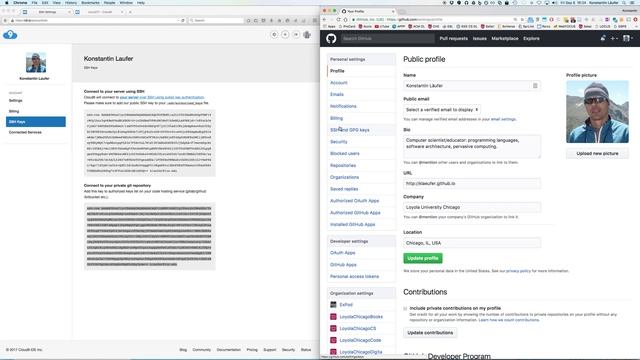Viewport: 640px width, 360px height.
Task: Click the Search GitHub field
Action: click(x=387, y=38)
